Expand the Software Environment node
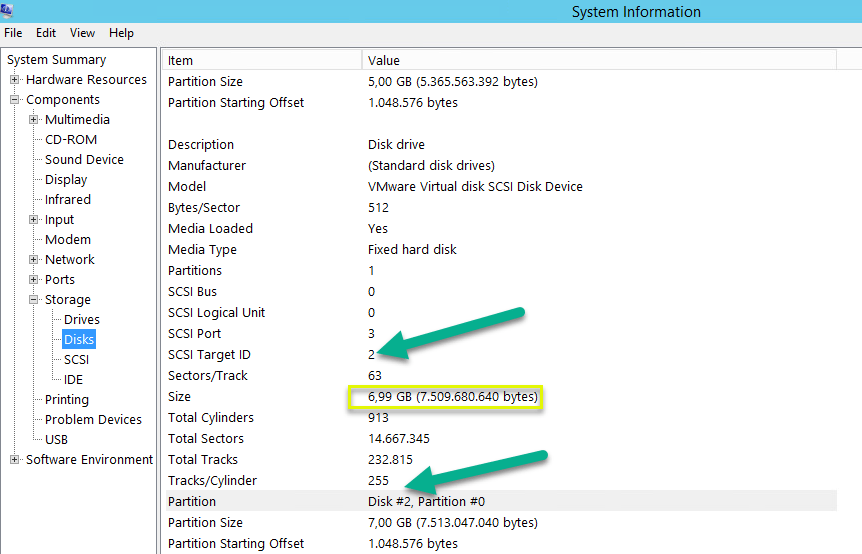862x554 pixels. click(15, 460)
